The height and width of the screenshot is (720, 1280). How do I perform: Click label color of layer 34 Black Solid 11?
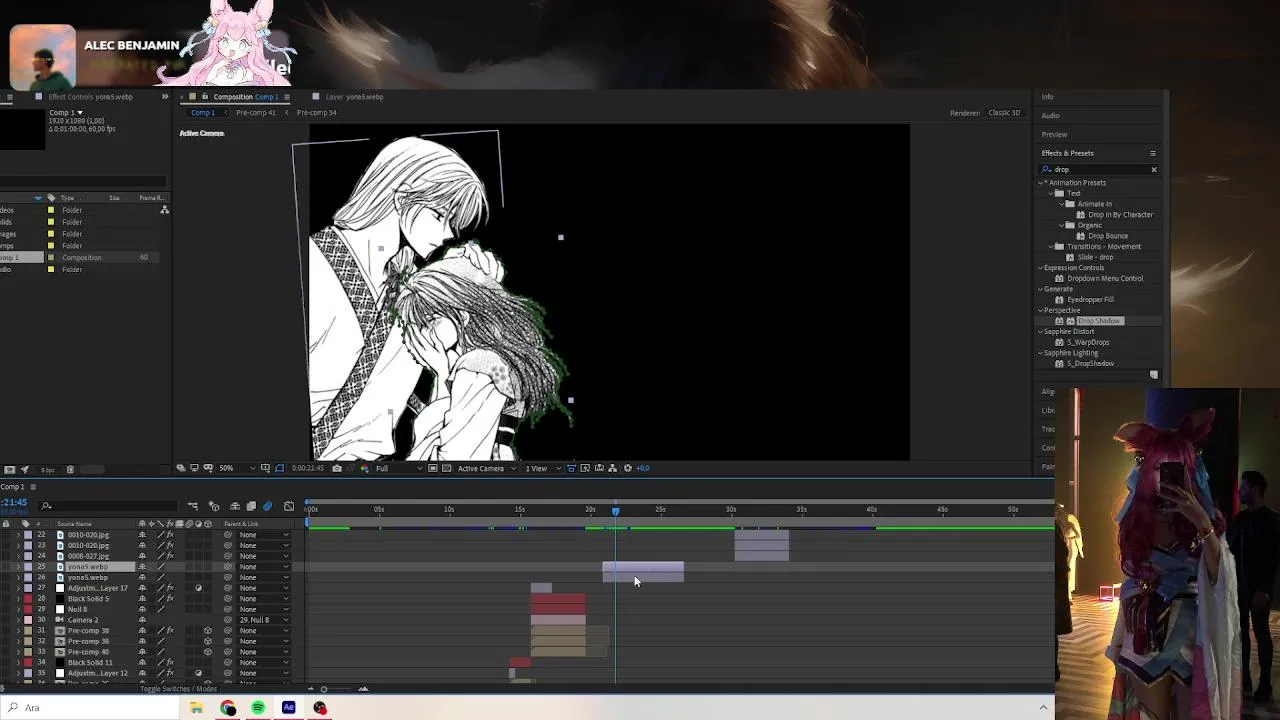(x=28, y=663)
